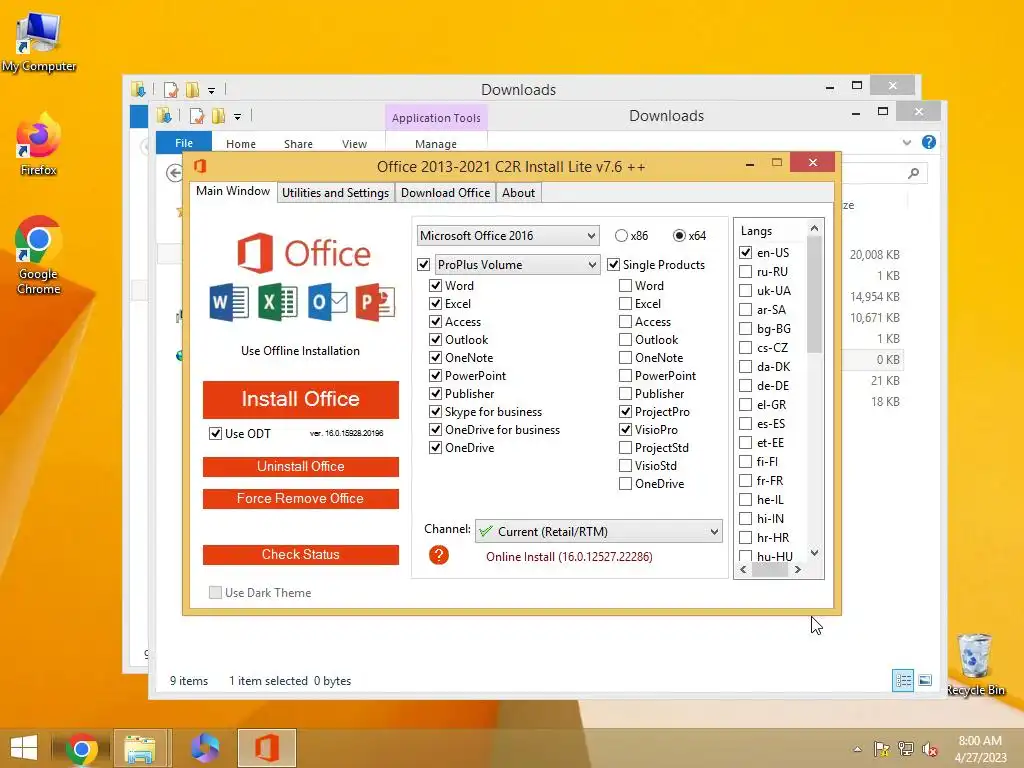Click Properties icon in Downloads quick access toolbar

[x=197, y=116]
